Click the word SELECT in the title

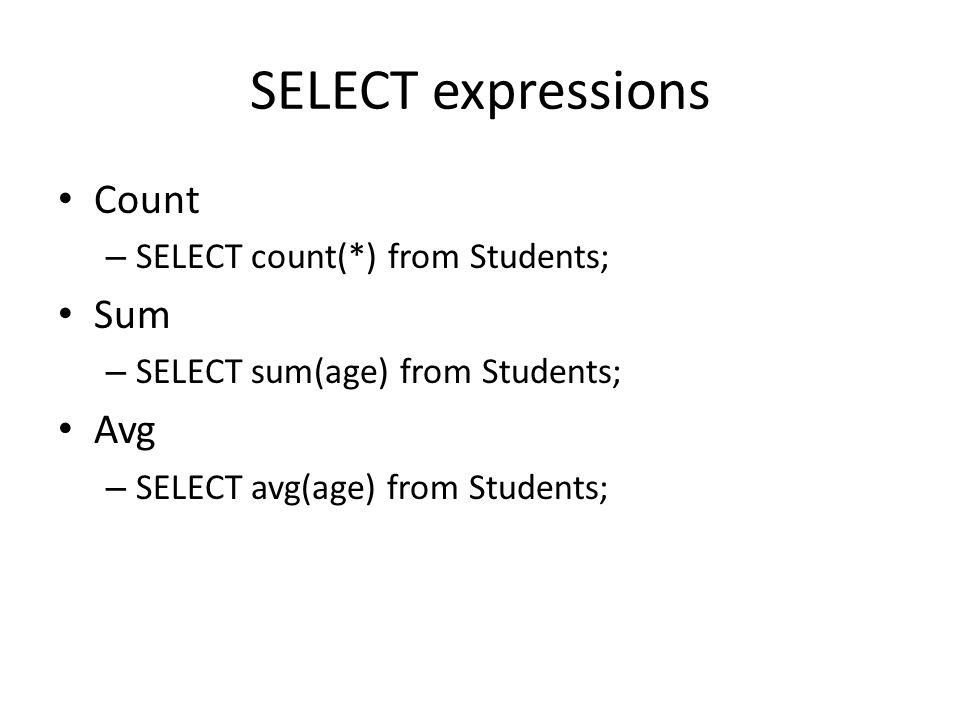tap(334, 91)
